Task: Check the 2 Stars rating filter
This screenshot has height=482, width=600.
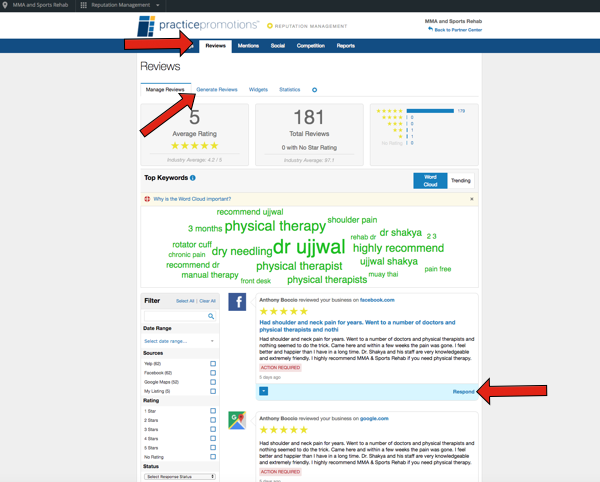Action: [x=213, y=420]
